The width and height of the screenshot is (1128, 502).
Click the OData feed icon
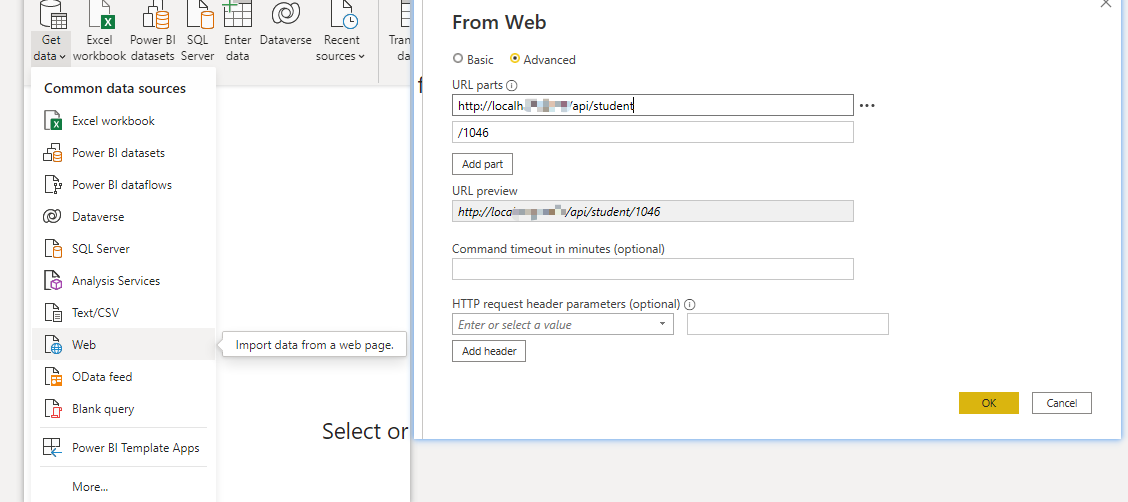(53, 377)
